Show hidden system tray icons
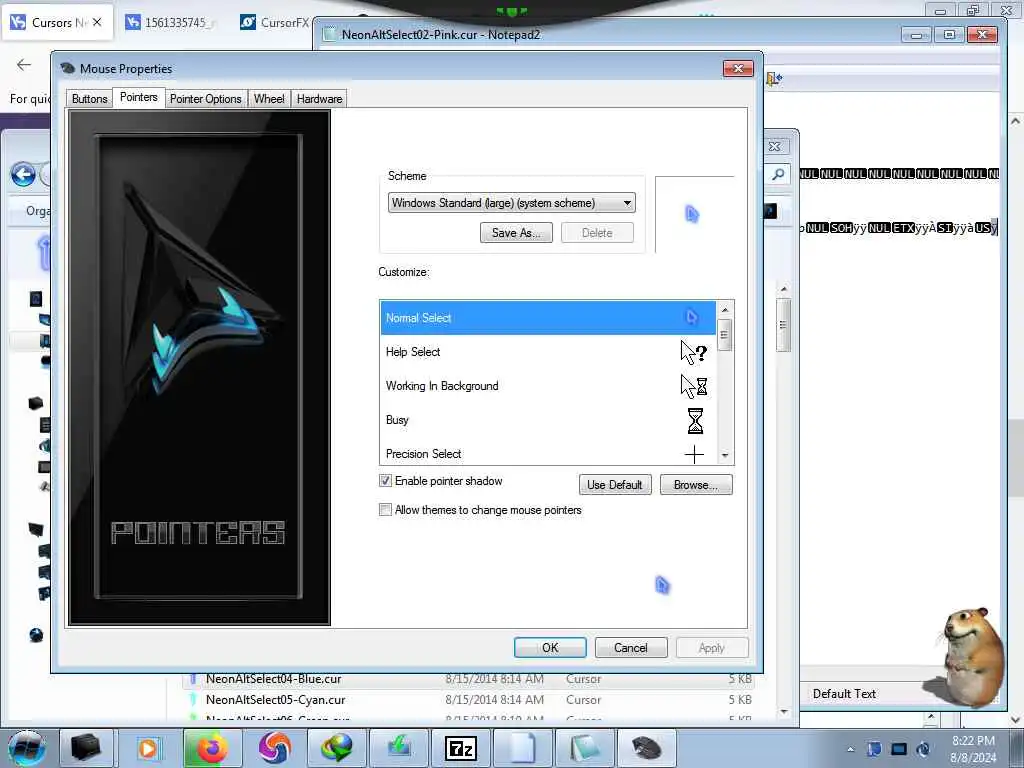This screenshot has width=1024, height=768. click(x=850, y=749)
